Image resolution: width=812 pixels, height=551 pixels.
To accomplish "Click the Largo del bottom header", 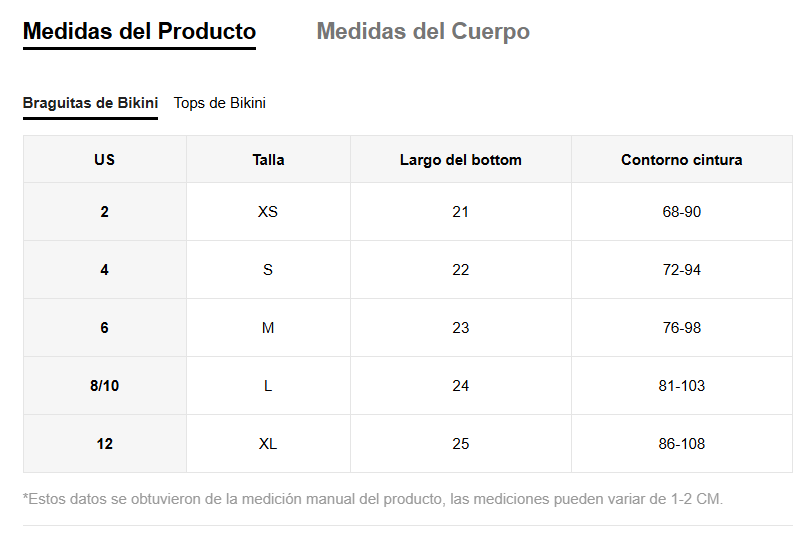I will coord(460,160).
